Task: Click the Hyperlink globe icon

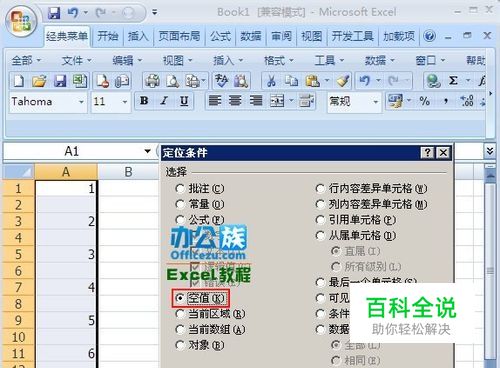Action: click(x=433, y=81)
